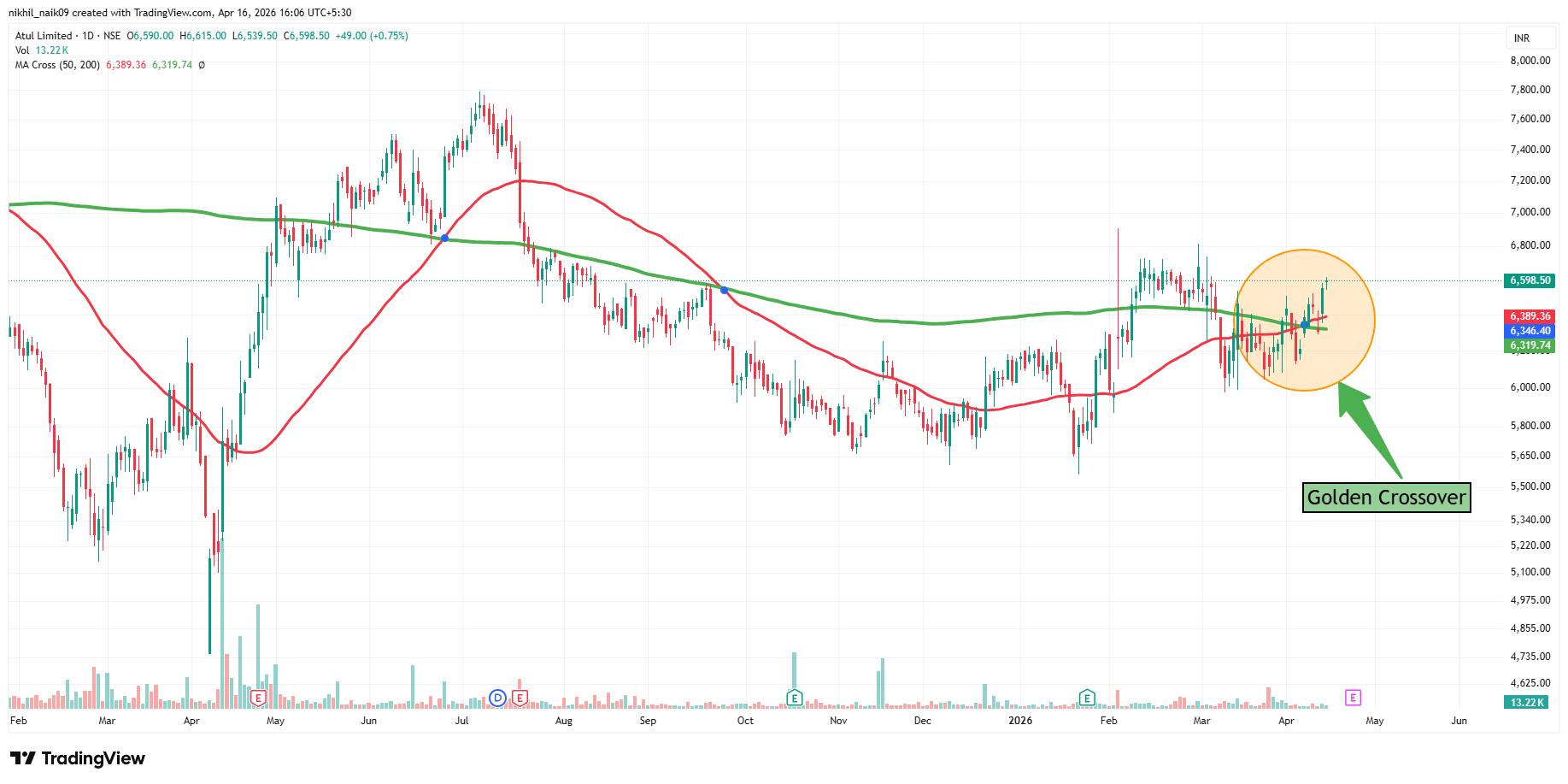This screenshot has width=1568, height=784.
Task: Click the green earnings E marker before Feb
Action: pos(1087,698)
